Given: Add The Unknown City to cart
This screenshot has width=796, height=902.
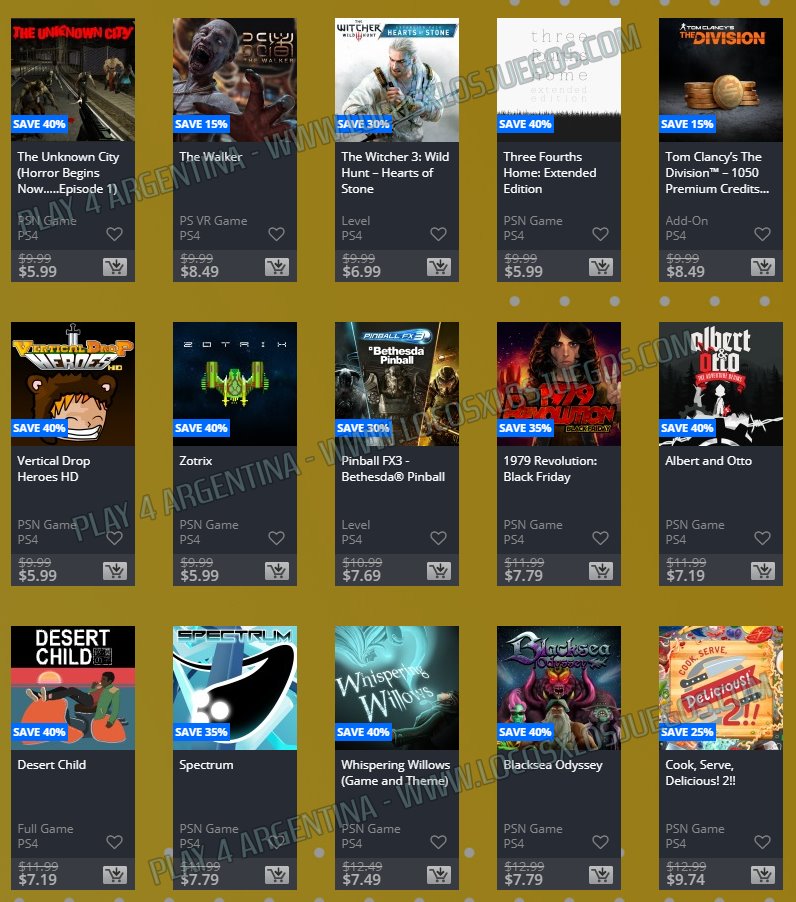Looking at the screenshot, I should tap(114, 267).
